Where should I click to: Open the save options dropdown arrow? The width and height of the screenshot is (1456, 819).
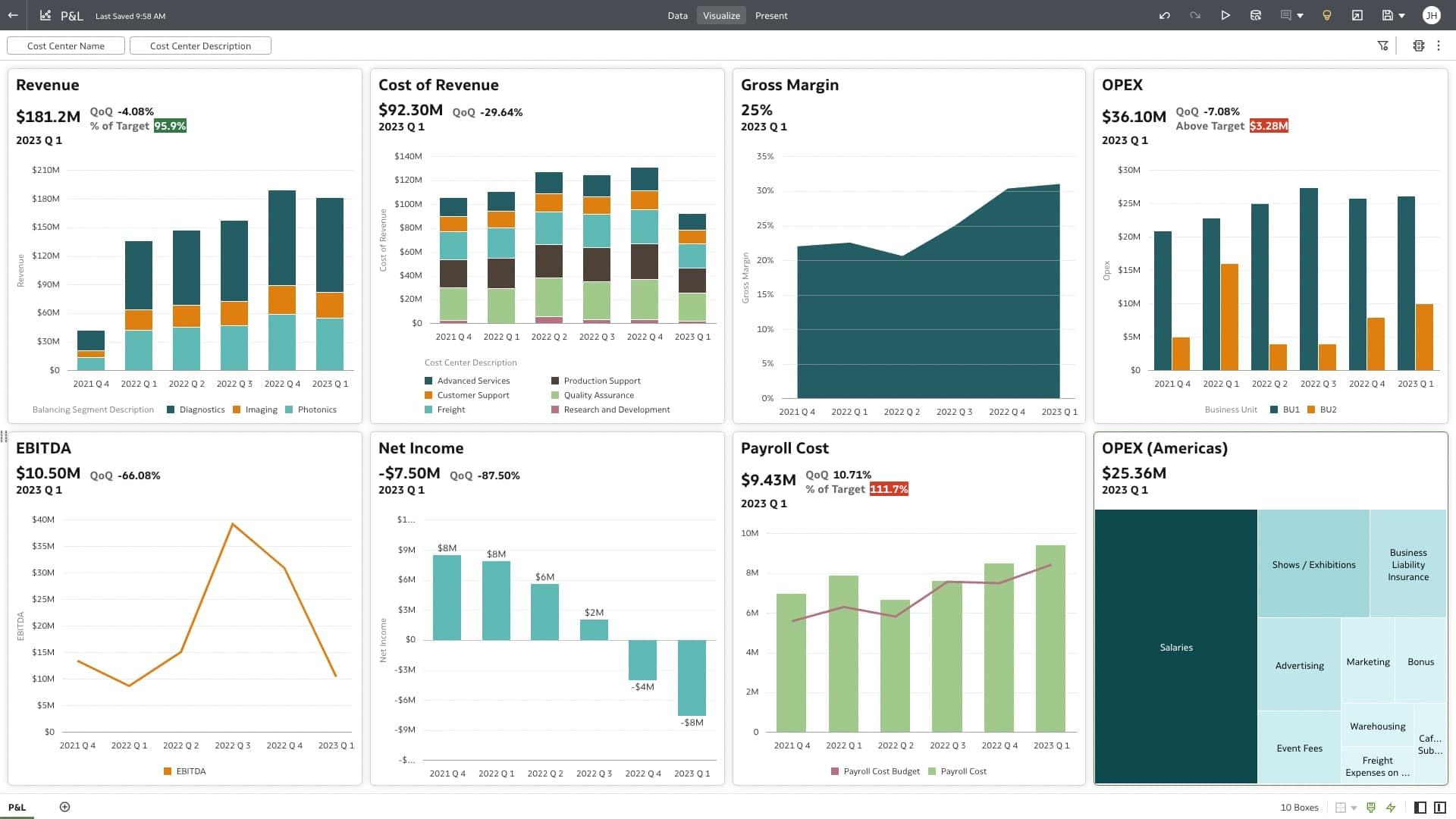1401,15
